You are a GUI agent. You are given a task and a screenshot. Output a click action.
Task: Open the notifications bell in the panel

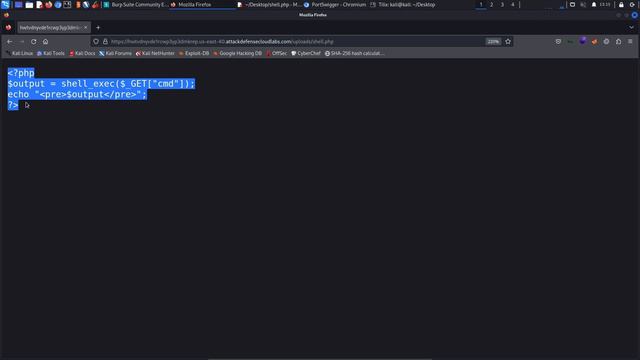coord(594,4)
